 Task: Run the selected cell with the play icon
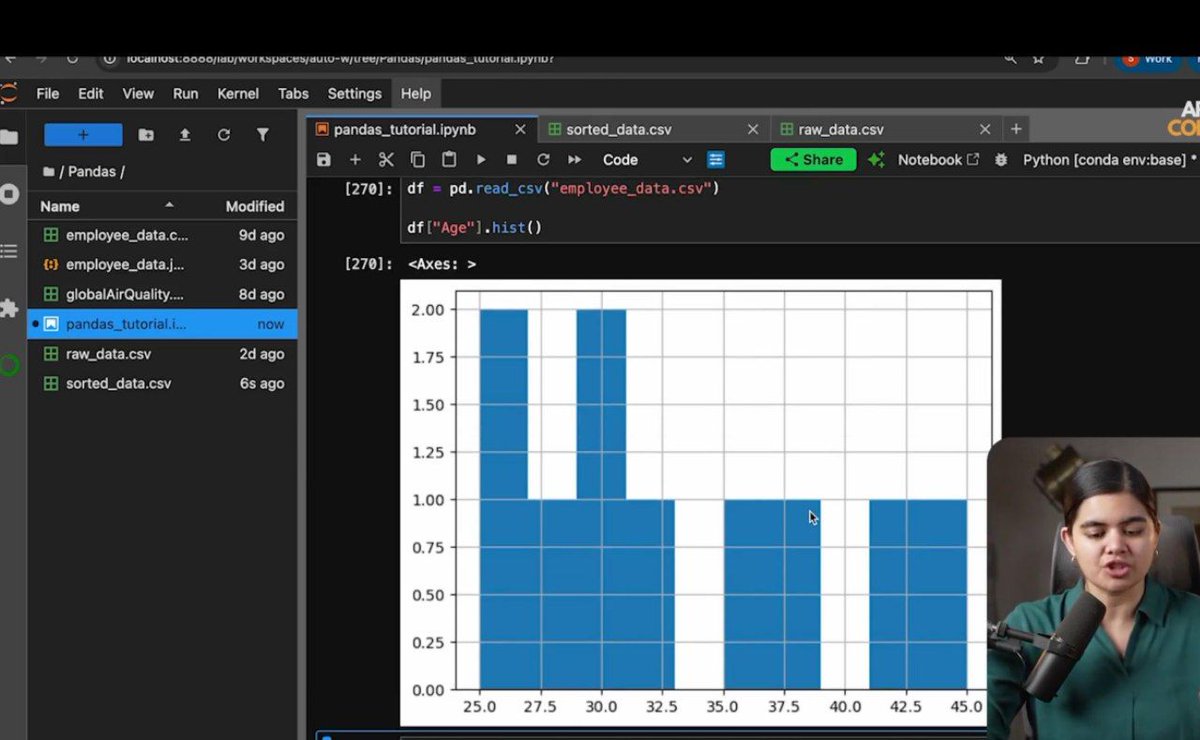point(481,160)
